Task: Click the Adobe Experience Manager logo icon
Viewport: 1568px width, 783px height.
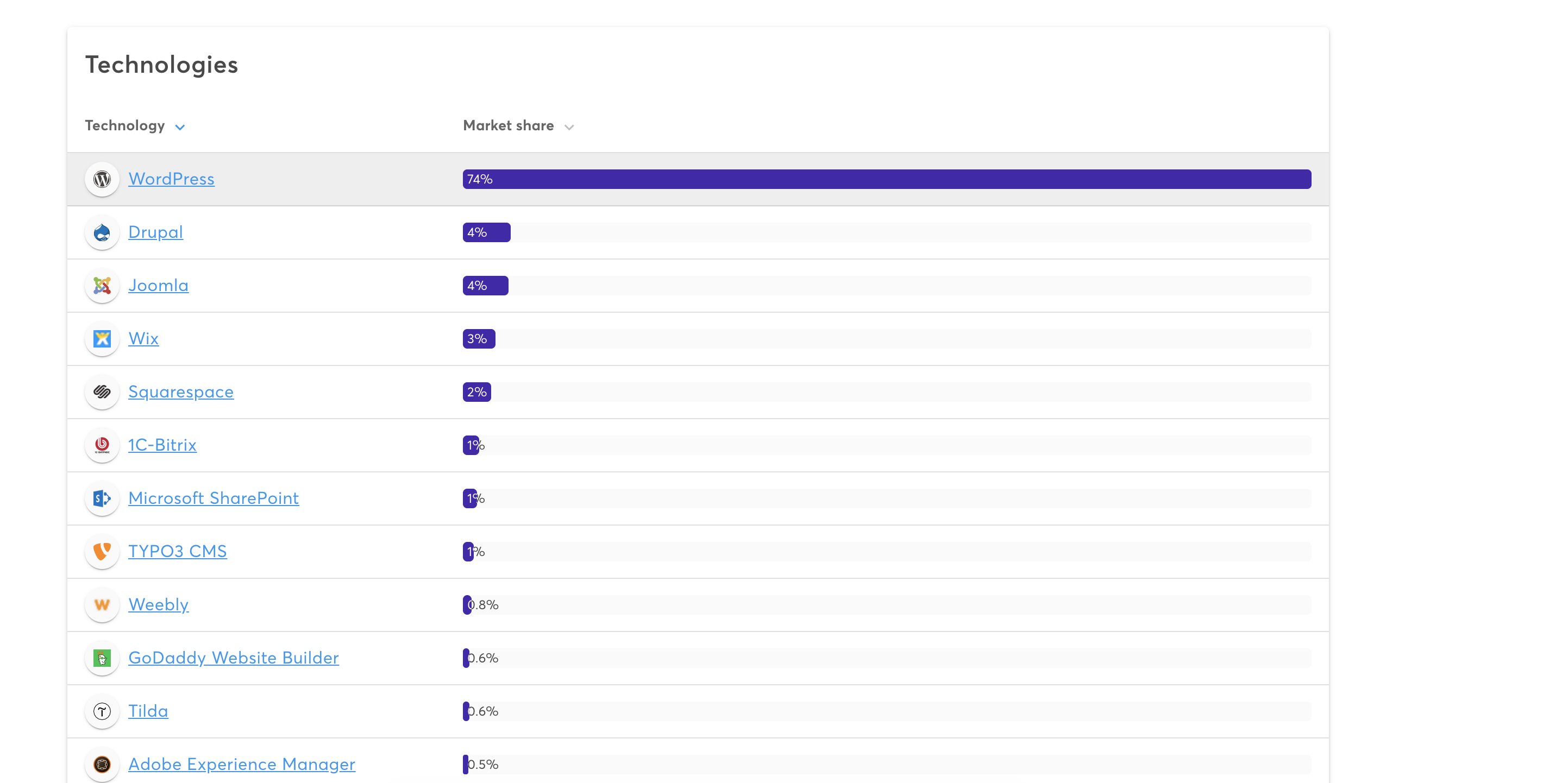Action: 102,765
